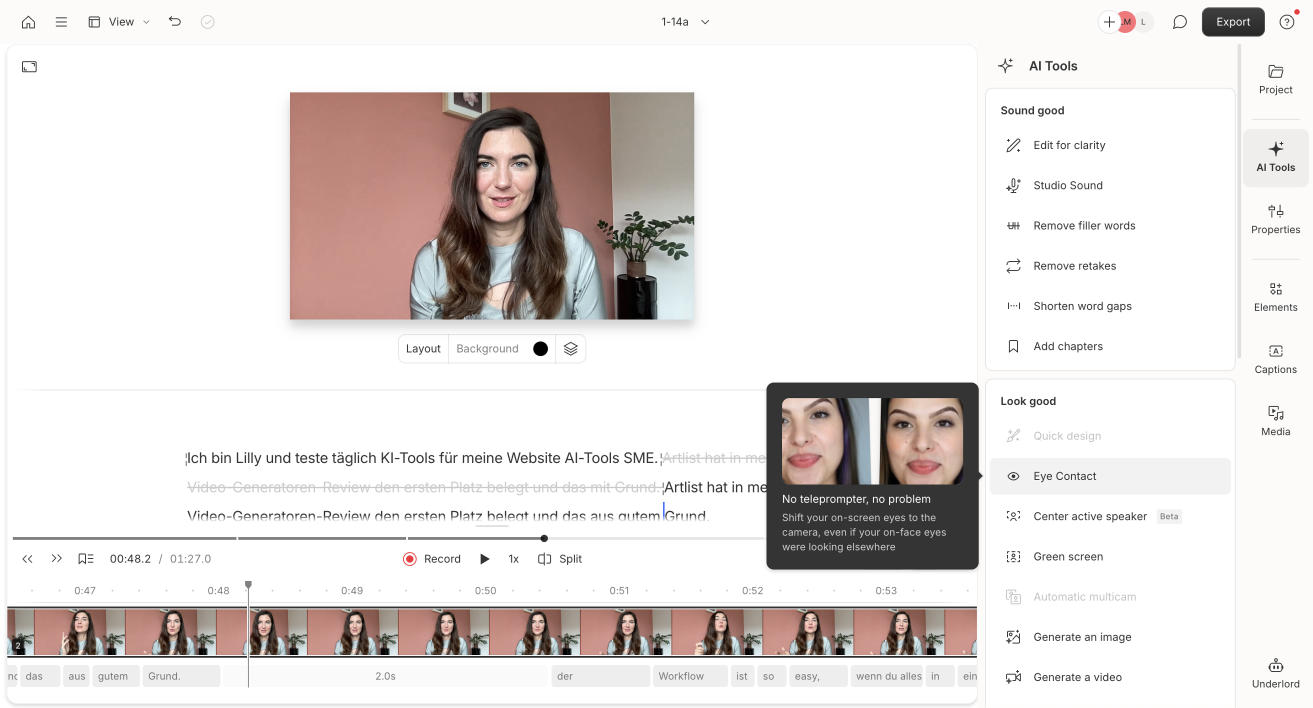This screenshot has width=1313, height=708.
Task: Select the word 'Grund.' in timeline
Action: 181,676
